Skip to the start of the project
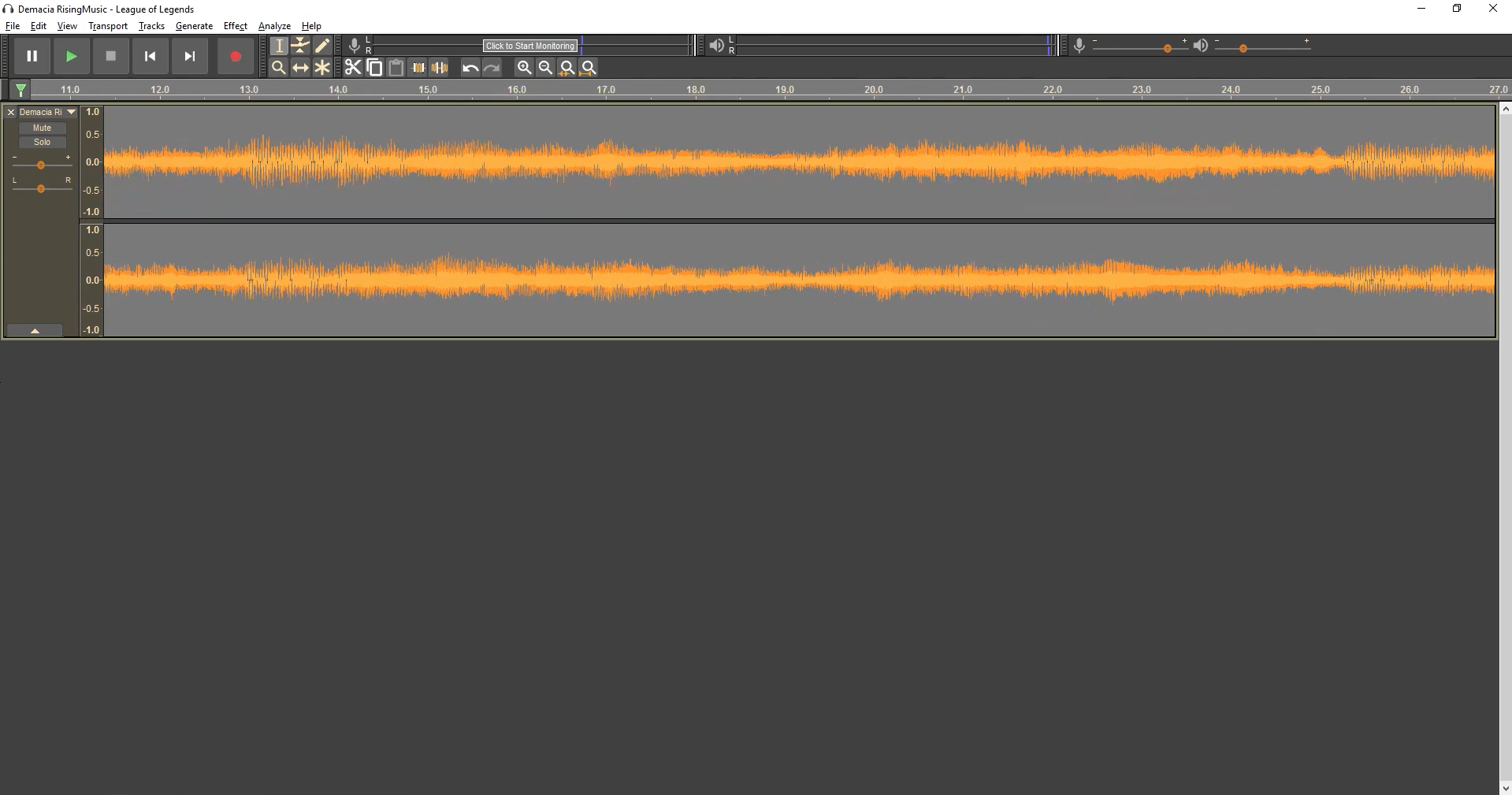 [x=150, y=56]
